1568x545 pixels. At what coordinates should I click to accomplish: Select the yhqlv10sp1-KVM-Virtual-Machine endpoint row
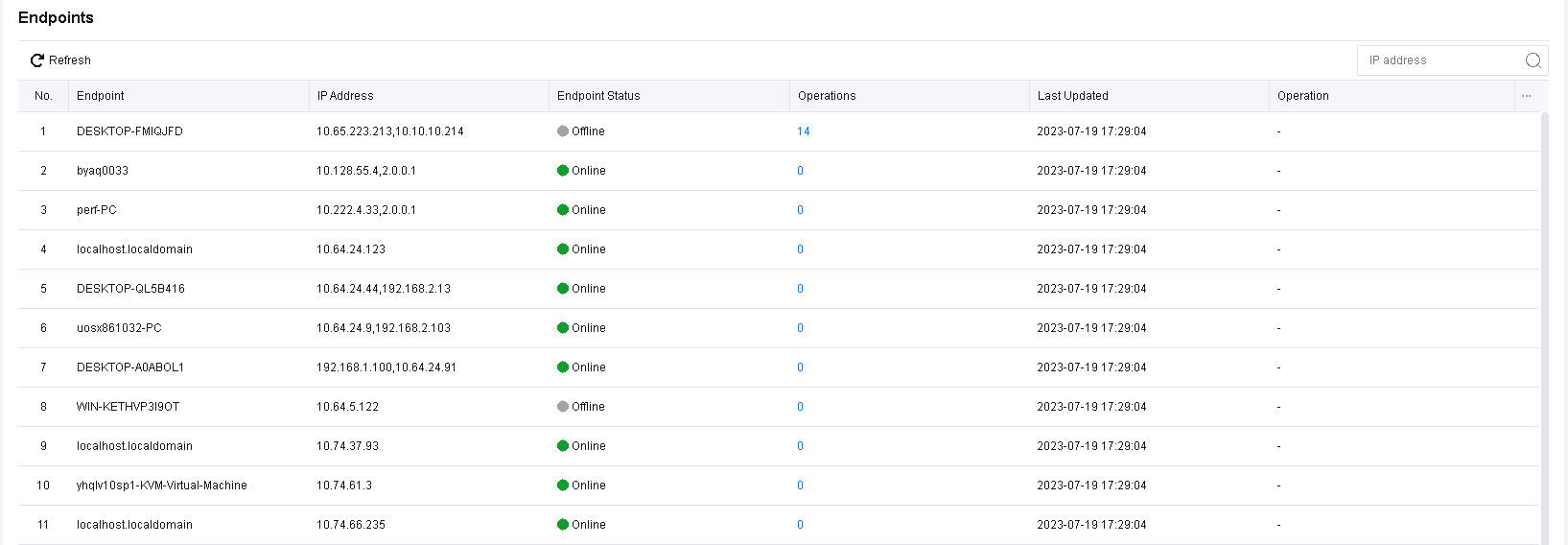(x=162, y=486)
